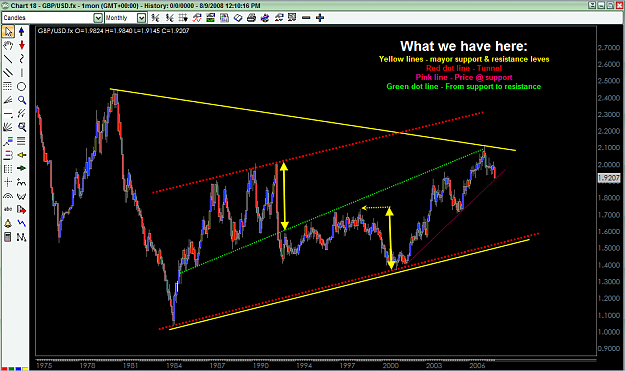
Task: Click the zoom in plus toolbar button
Action: click(x=320, y=18)
